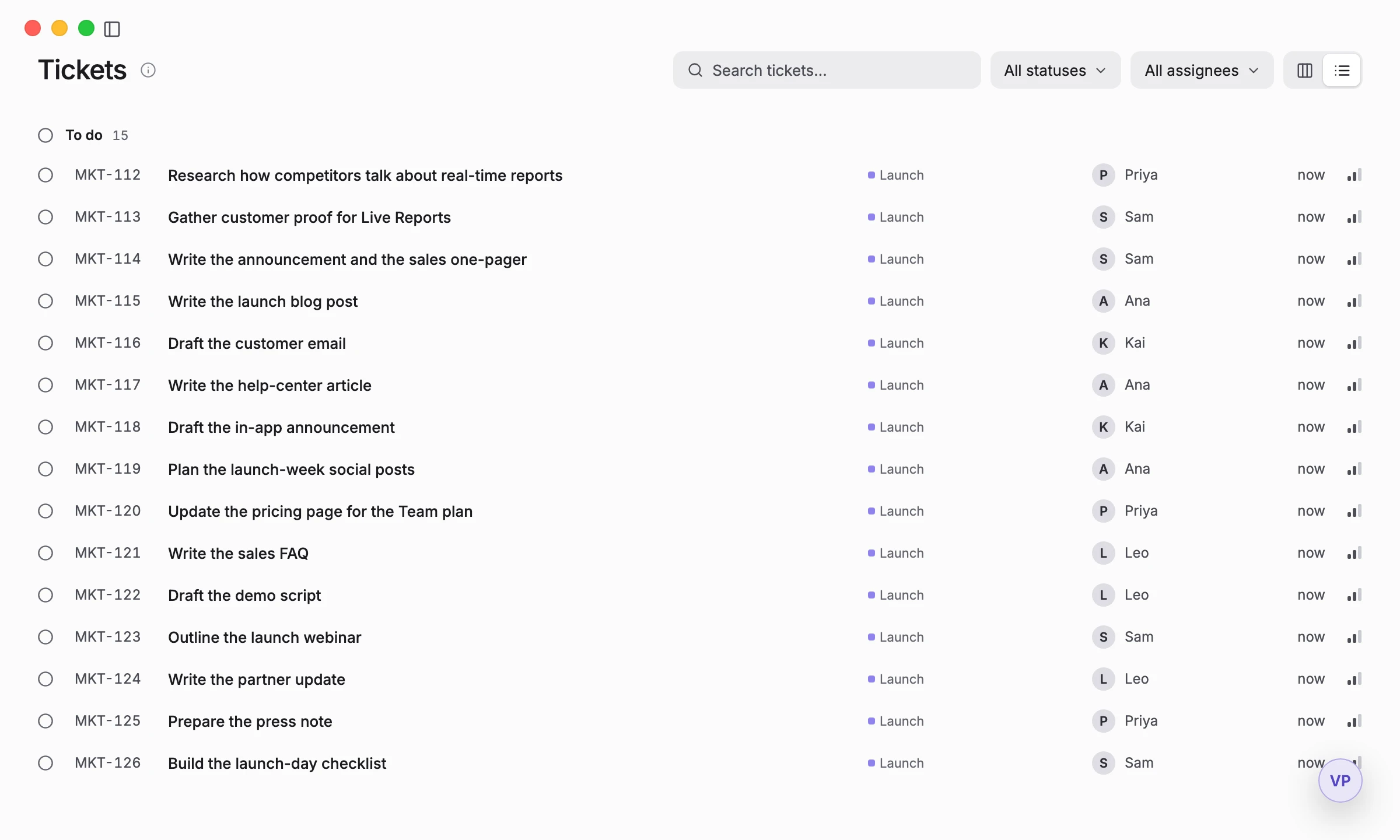Switch to board columns view
Viewport: 1400px width, 840px height.
pyautogui.click(x=1305, y=71)
